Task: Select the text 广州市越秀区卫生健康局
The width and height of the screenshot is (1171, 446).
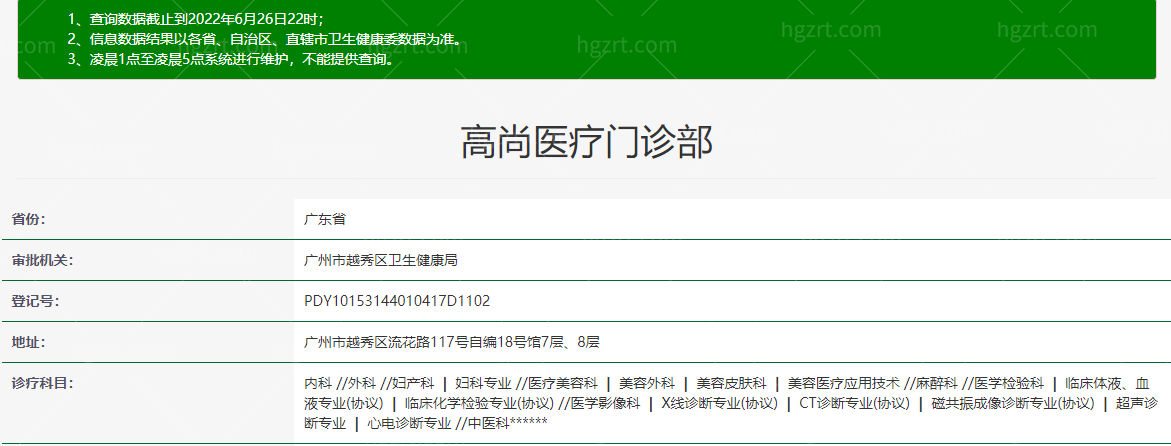Action: (x=381, y=260)
